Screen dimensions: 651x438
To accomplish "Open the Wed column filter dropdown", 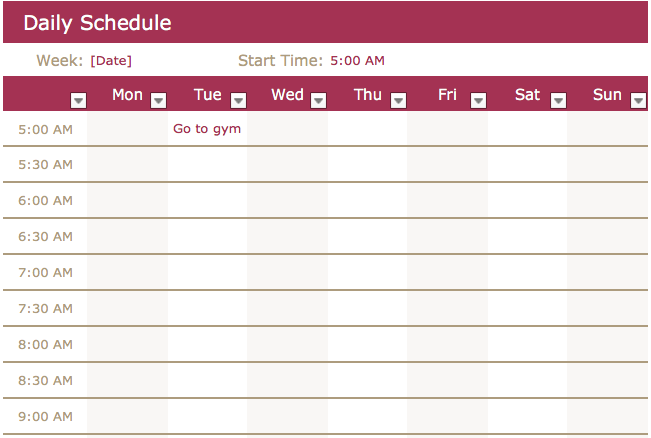I will (x=318, y=100).
